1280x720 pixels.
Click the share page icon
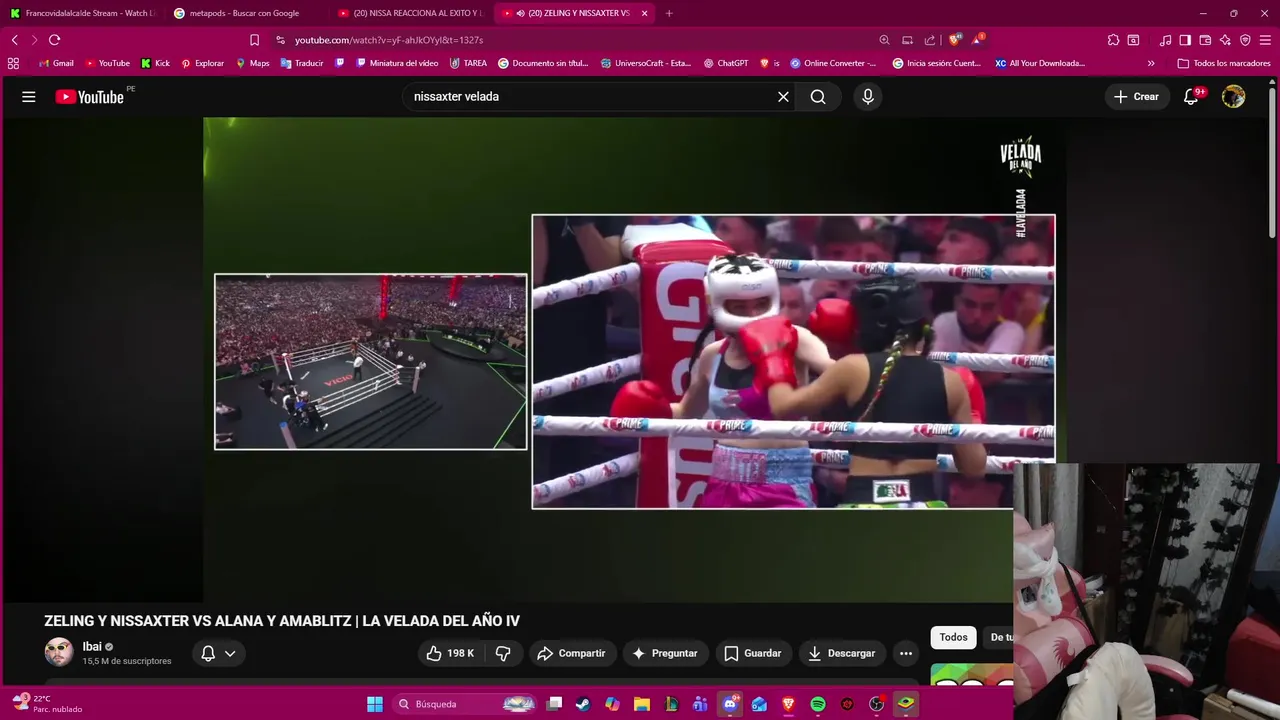[x=930, y=40]
